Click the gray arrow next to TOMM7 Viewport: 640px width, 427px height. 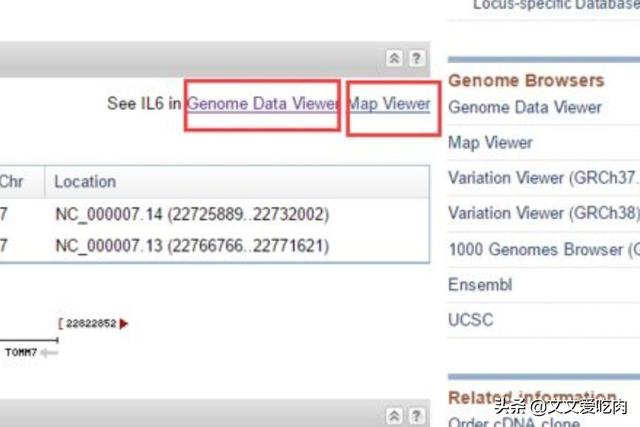(49, 353)
